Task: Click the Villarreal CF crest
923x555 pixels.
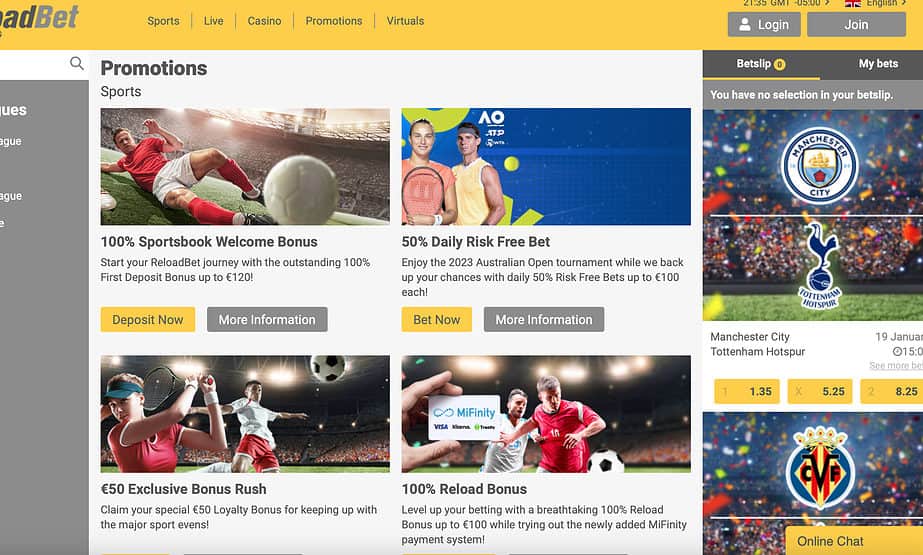Action: [820, 468]
